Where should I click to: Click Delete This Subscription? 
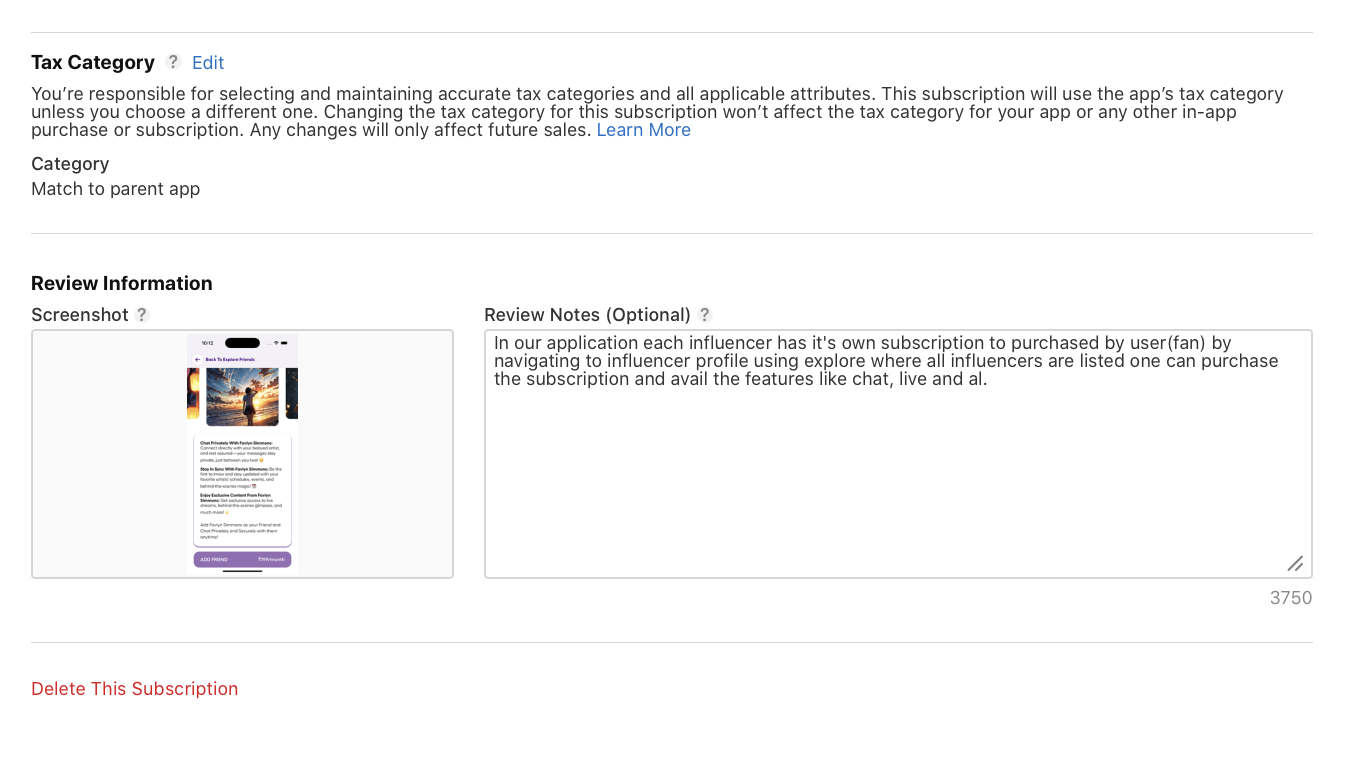click(x=135, y=689)
